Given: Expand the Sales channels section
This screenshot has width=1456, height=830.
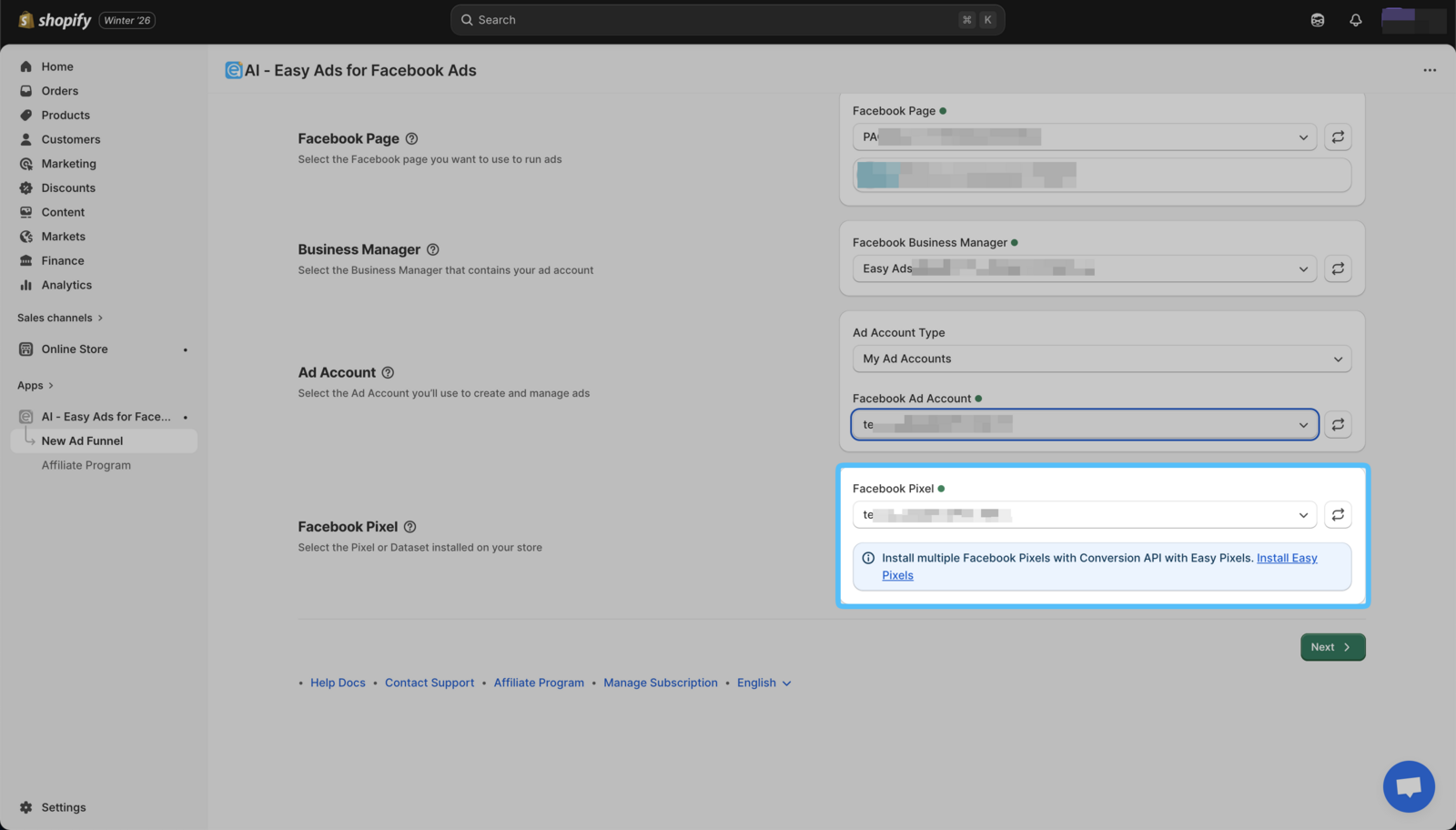Looking at the screenshot, I should 60,318.
